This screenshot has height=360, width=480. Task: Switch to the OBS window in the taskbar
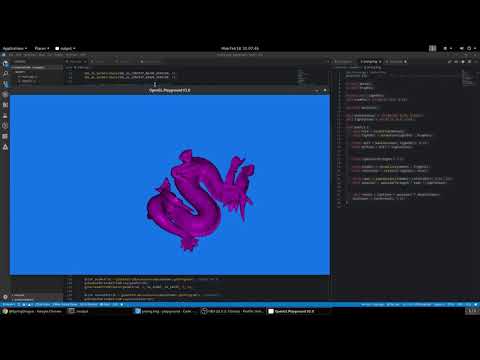tap(232, 311)
